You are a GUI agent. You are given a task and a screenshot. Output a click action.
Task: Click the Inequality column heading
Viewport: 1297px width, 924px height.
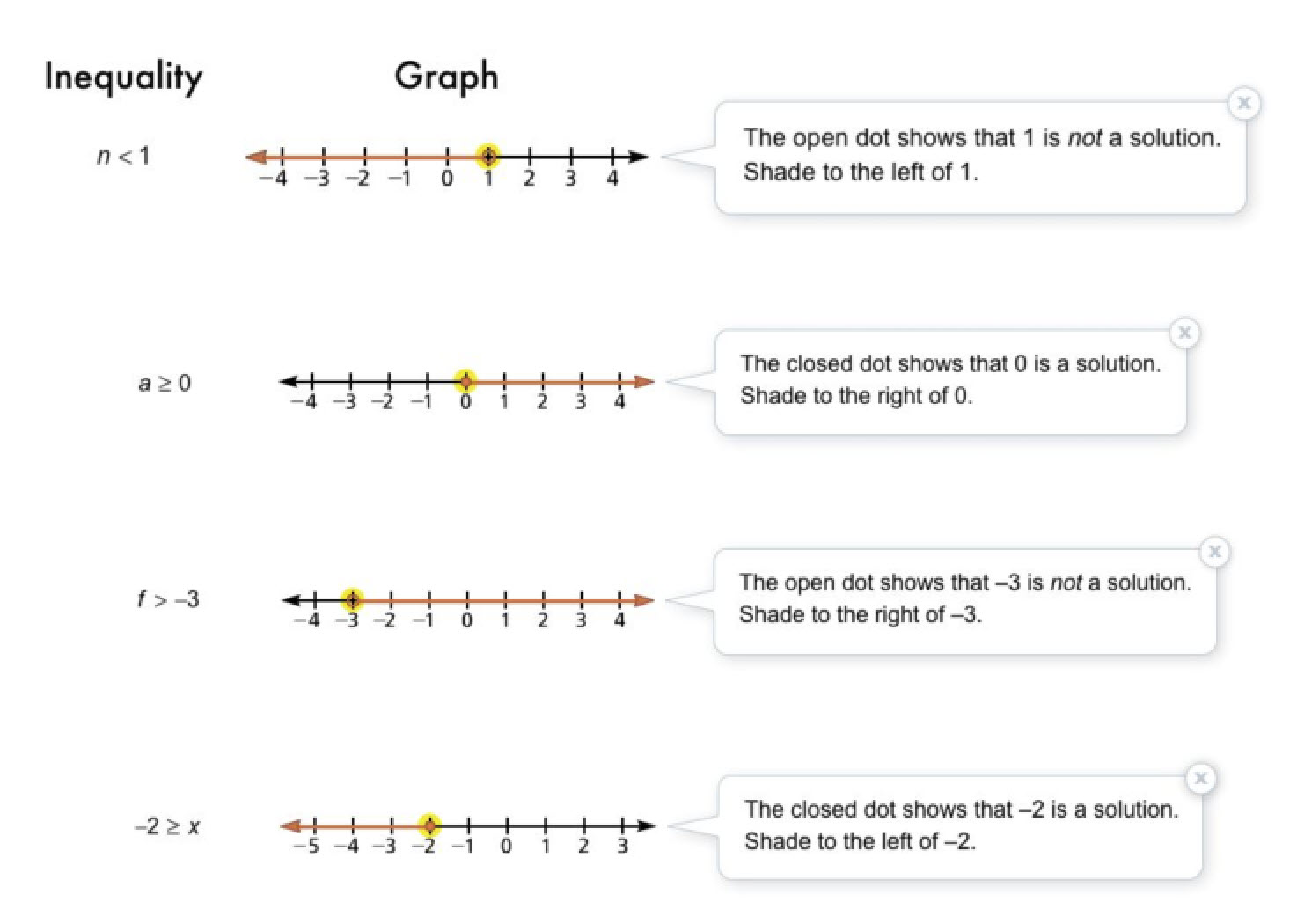coord(123,77)
